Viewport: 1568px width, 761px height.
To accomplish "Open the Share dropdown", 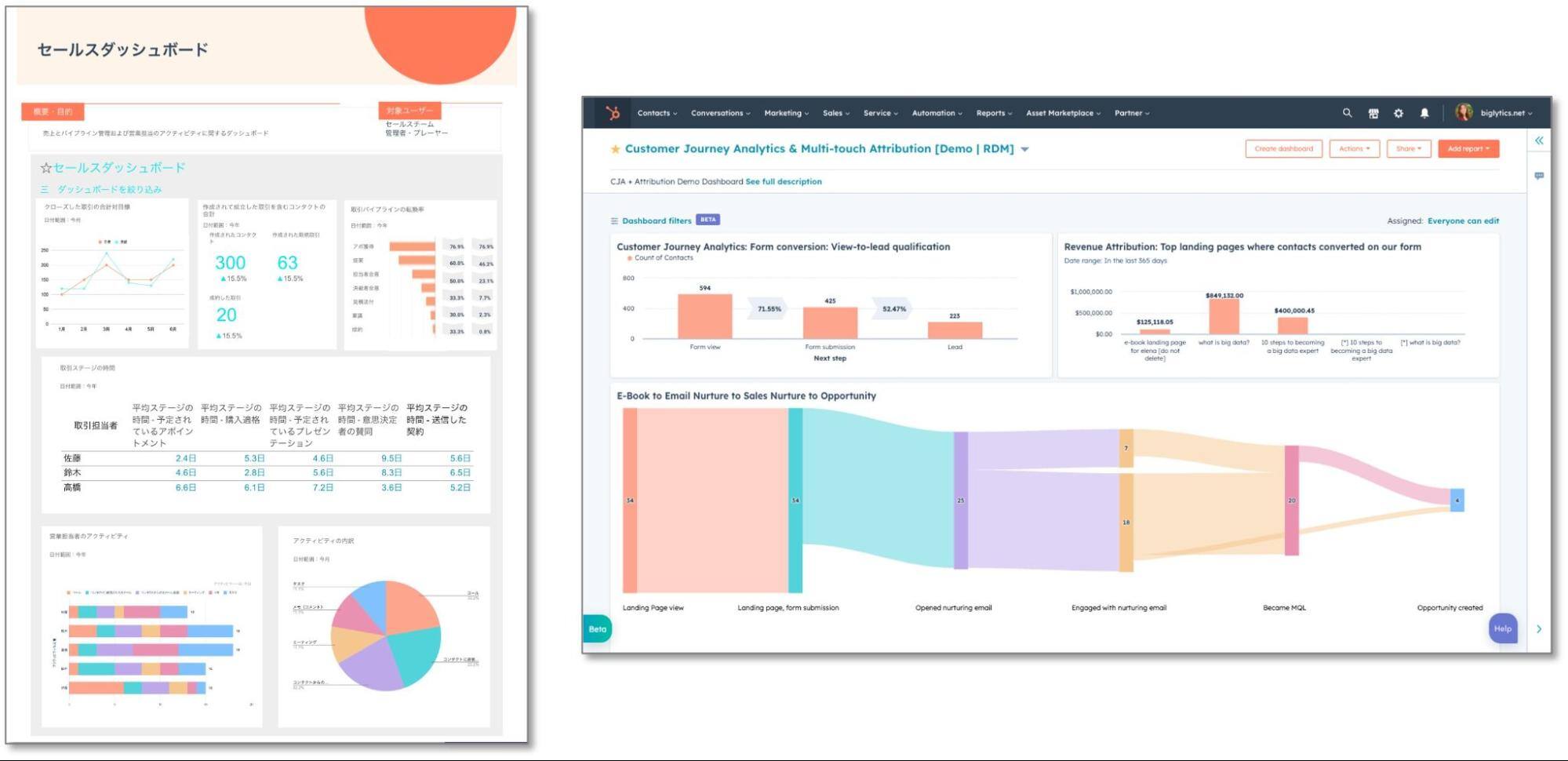I will (x=1409, y=148).
